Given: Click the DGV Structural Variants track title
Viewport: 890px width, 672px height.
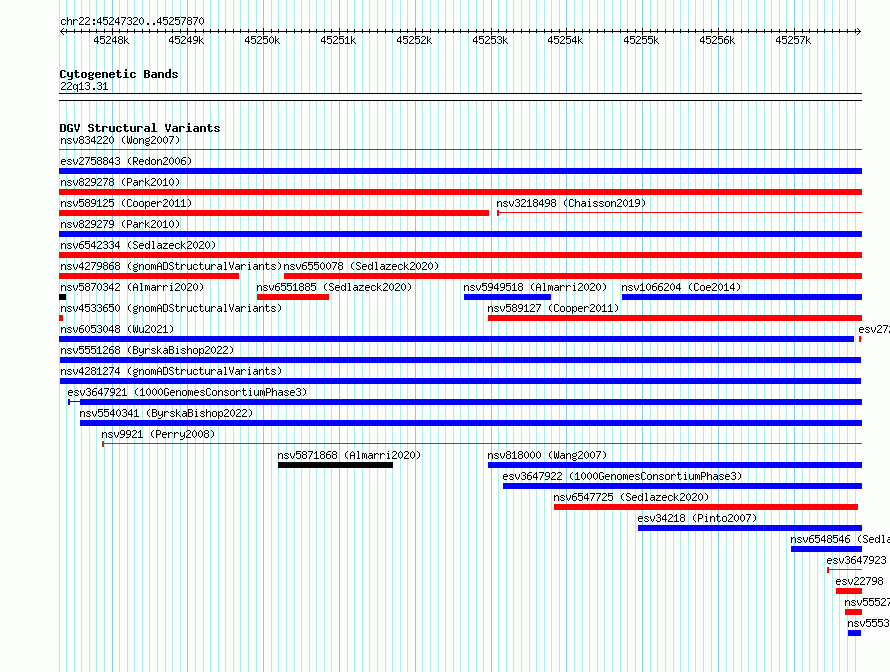Looking at the screenshot, I should coord(140,128).
